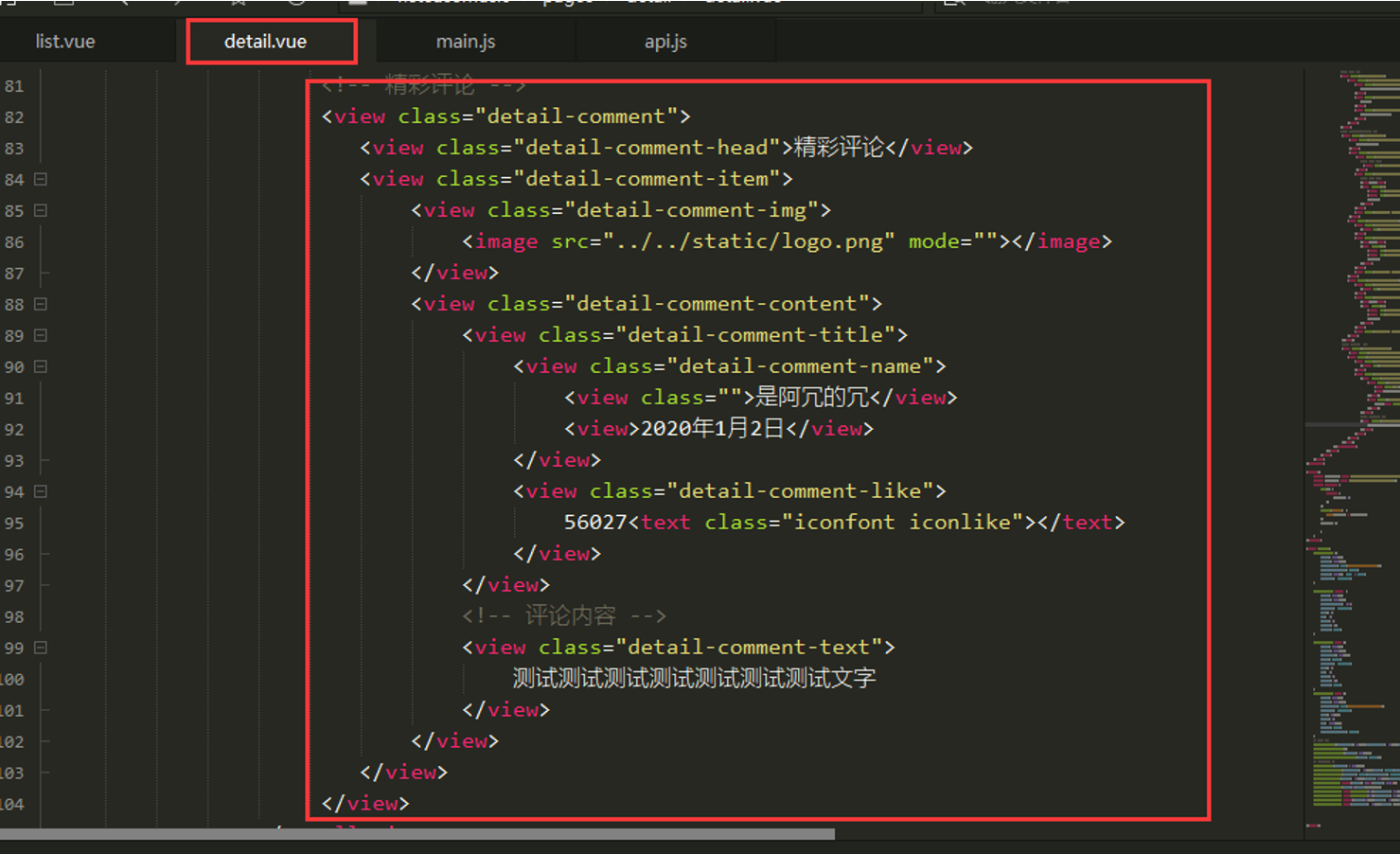Click the date text 2020年1月2日
The height and width of the screenshot is (854, 1400).
(x=713, y=429)
